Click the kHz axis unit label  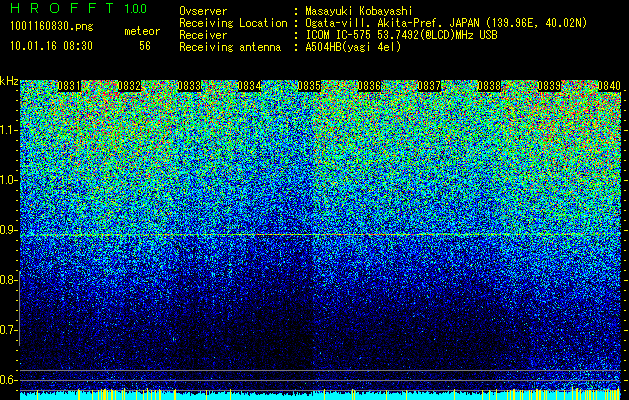pyautogui.click(x=9, y=81)
